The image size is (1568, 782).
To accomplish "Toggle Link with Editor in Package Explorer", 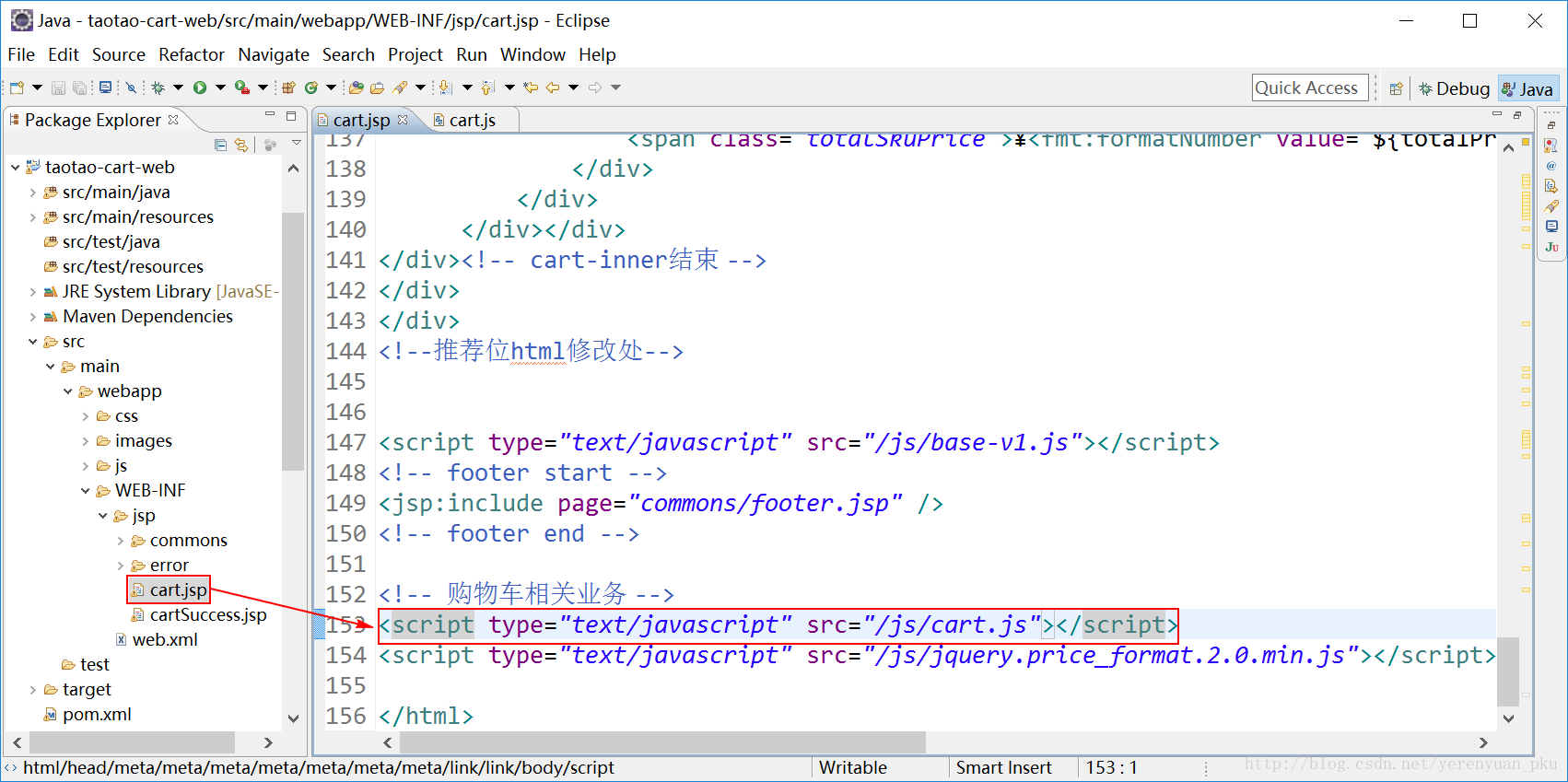I will click(241, 145).
